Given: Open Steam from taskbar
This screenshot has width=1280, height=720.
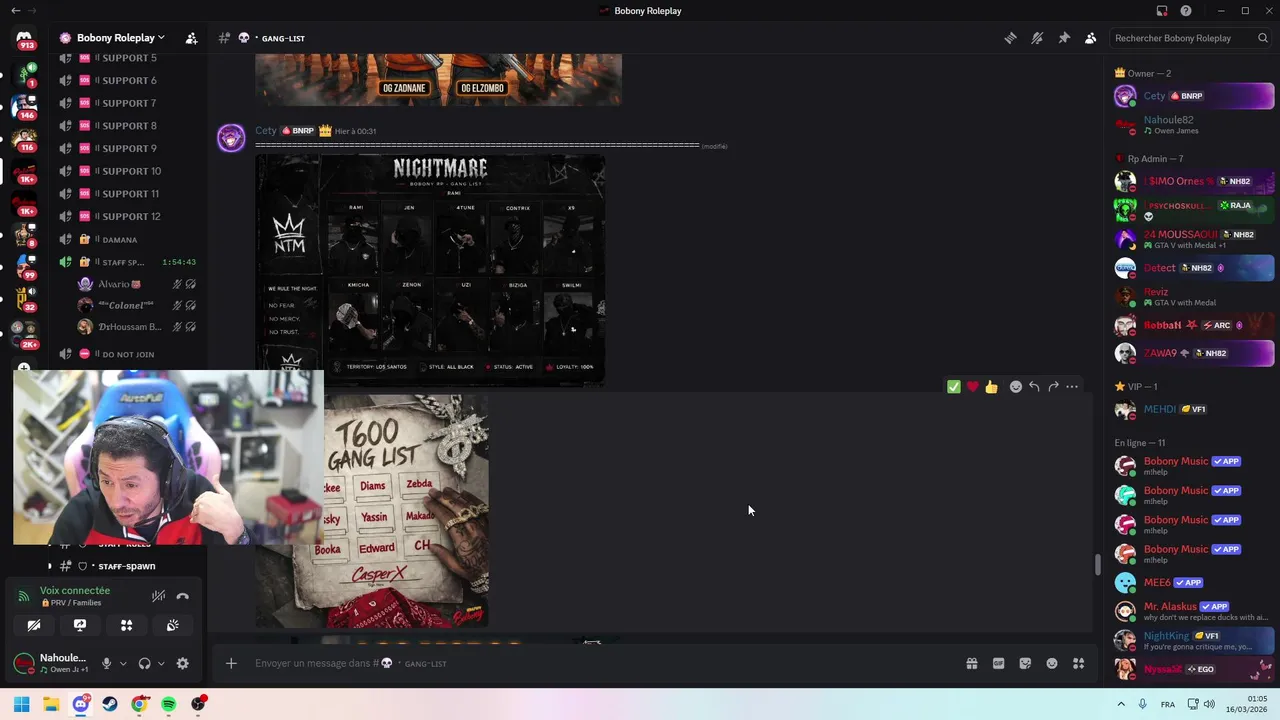Looking at the screenshot, I should click(x=110, y=704).
